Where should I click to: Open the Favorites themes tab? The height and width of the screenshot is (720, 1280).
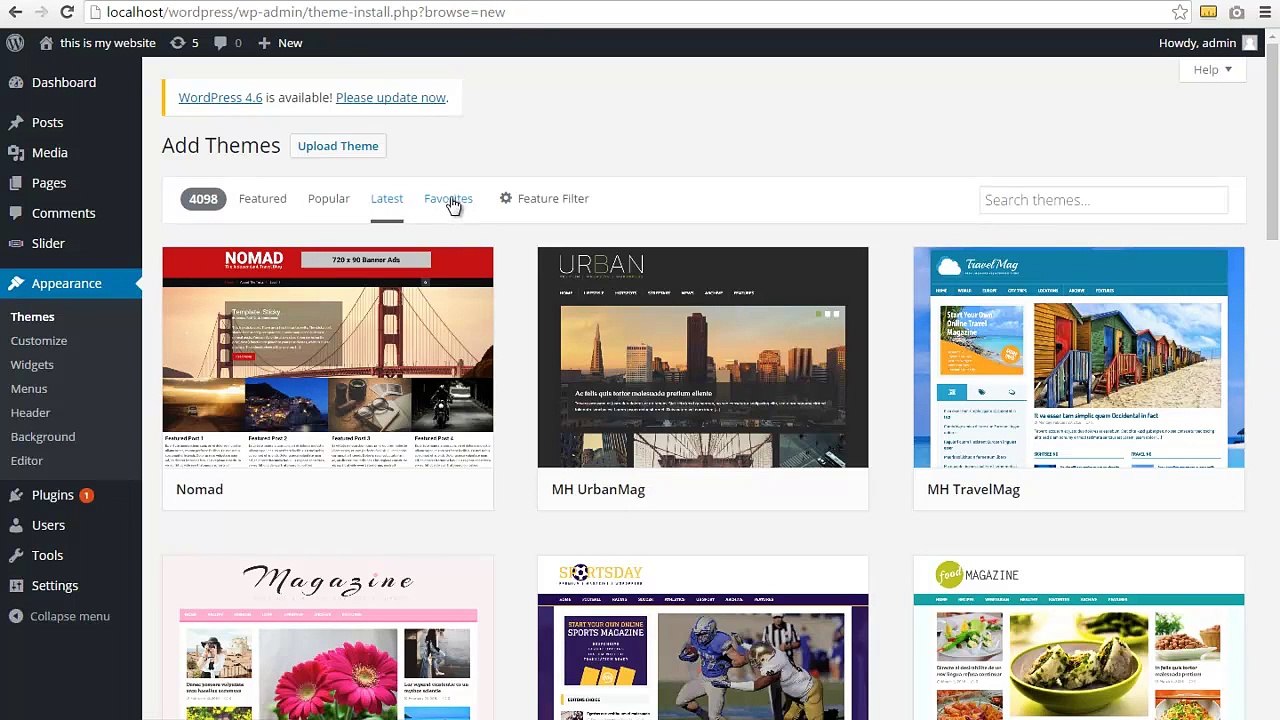point(448,198)
